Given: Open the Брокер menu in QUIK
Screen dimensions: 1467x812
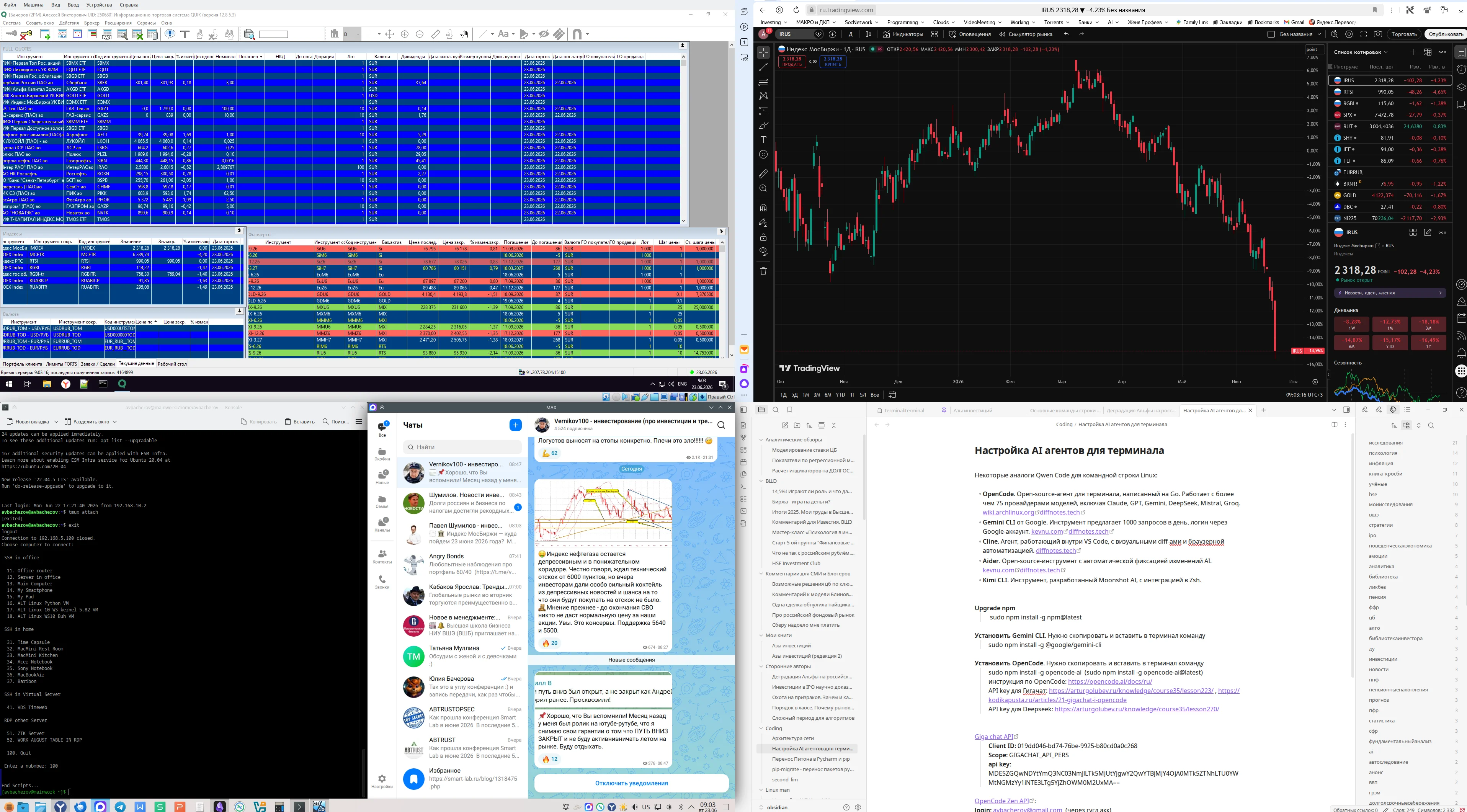Looking at the screenshot, I should [x=92, y=23].
